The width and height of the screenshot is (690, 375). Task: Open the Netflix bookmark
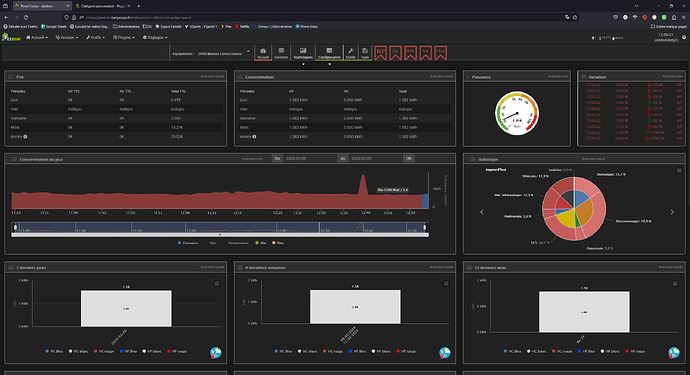242,26
